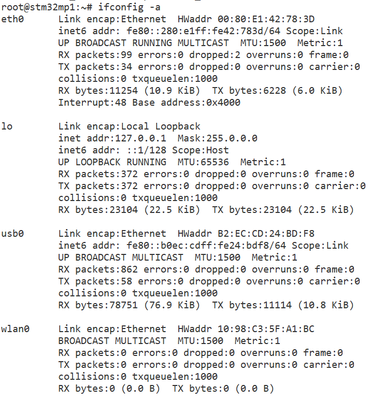Image resolution: width=382 pixels, height=400 pixels.
Task: Click the eth0 interface name
Action: (x=13, y=19)
